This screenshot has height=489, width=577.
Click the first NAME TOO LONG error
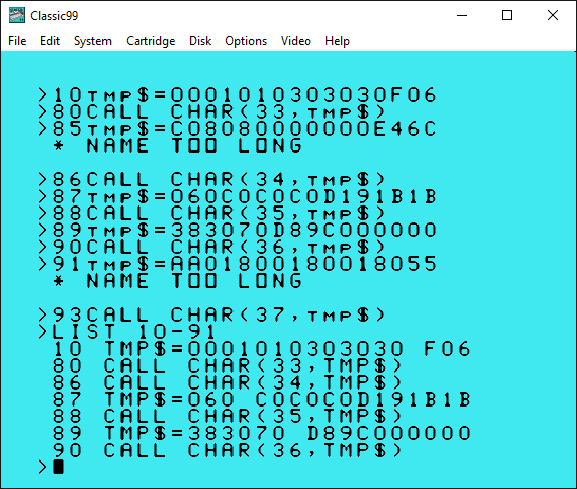177,146
